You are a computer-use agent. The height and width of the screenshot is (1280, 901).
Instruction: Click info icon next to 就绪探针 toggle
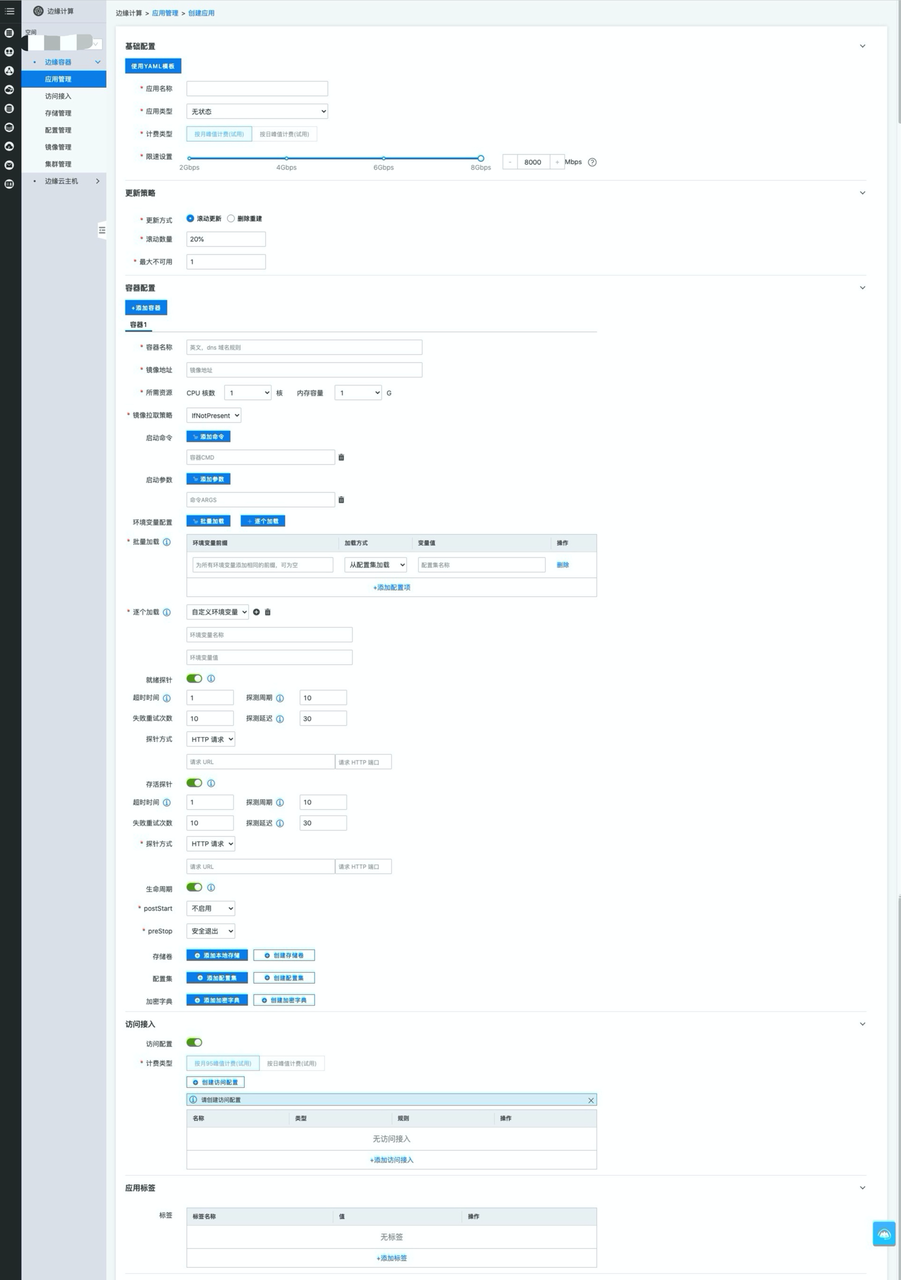point(211,679)
